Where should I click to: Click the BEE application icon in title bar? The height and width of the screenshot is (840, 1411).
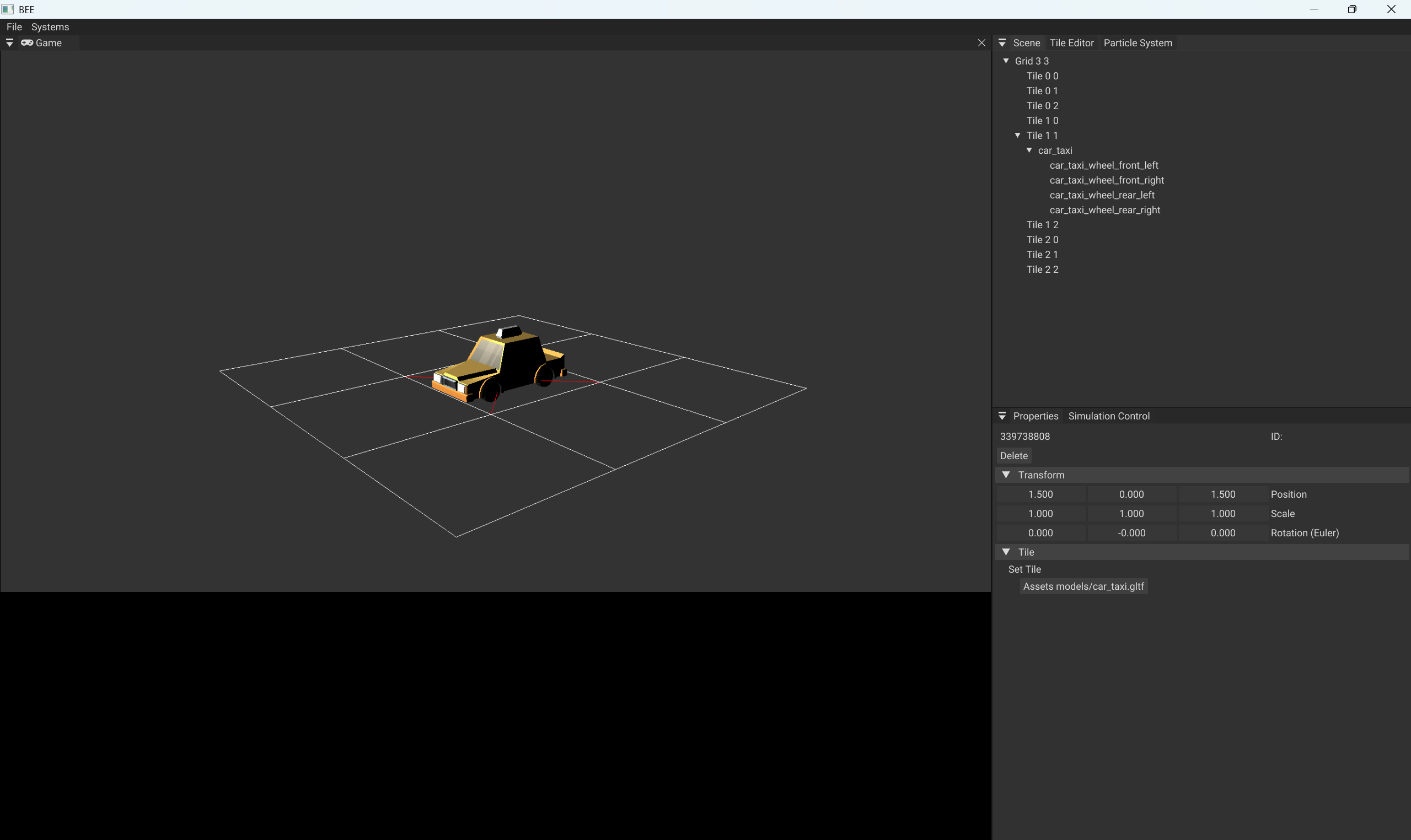click(x=7, y=9)
